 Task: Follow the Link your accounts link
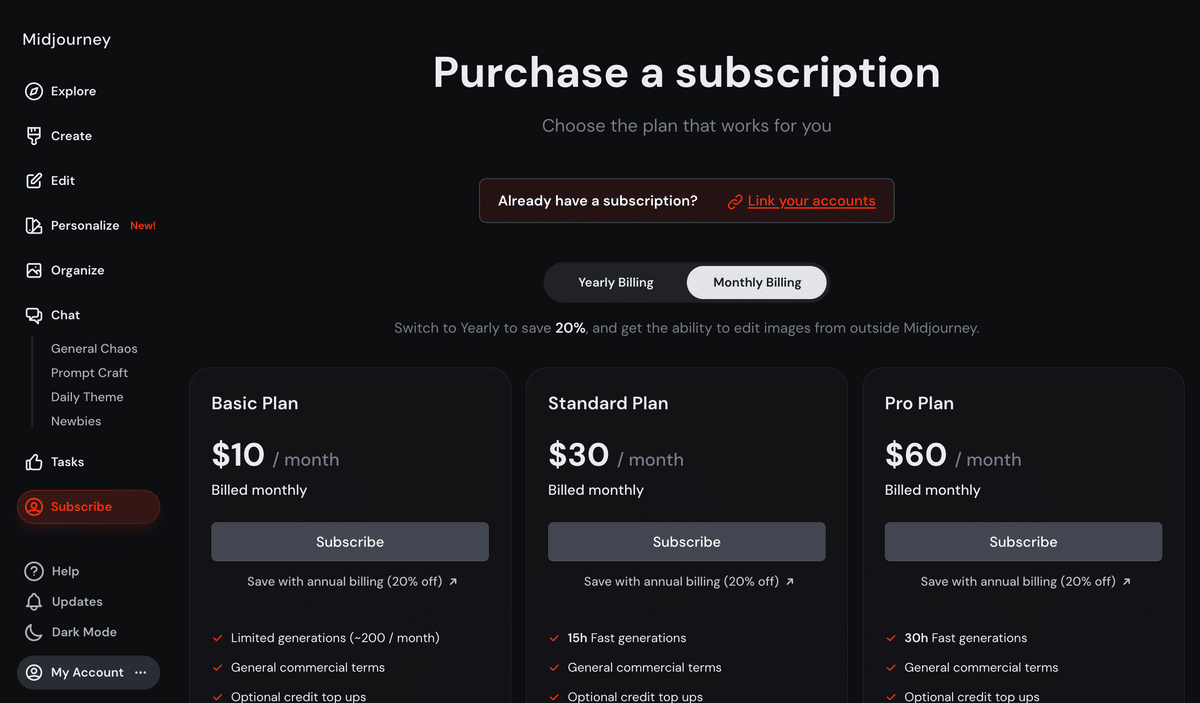(811, 201)
